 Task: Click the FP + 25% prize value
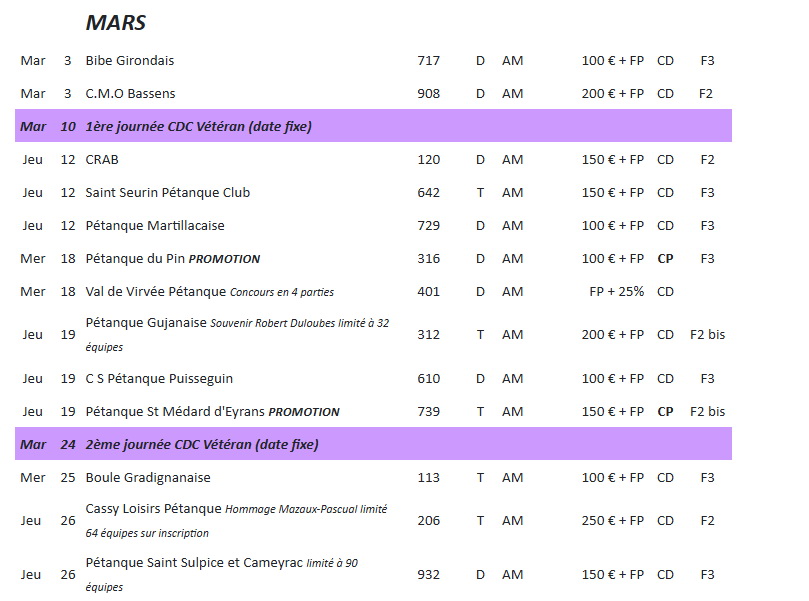pos(617,292)
